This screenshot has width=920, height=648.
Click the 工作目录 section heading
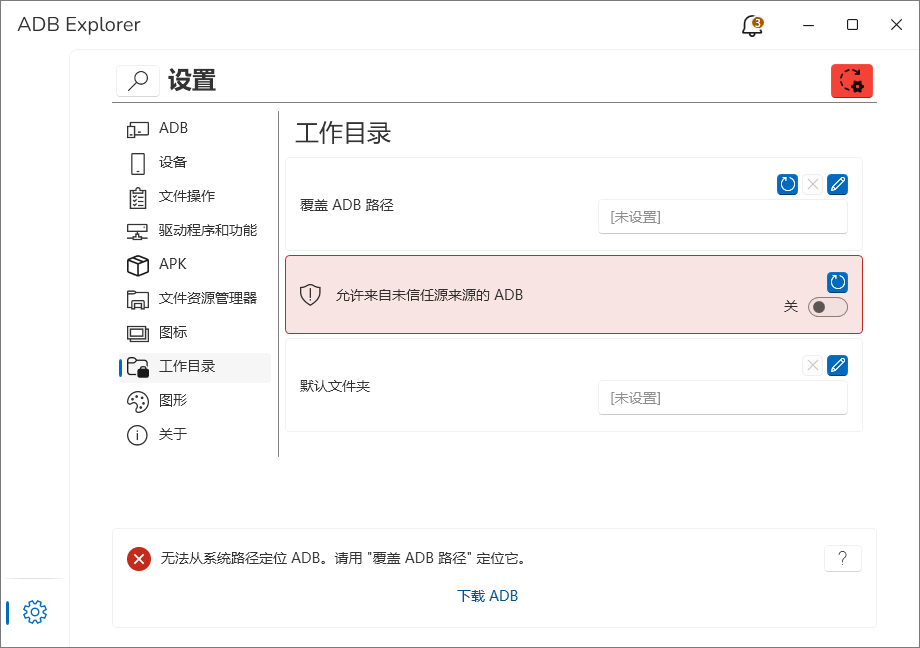[343, 133]
